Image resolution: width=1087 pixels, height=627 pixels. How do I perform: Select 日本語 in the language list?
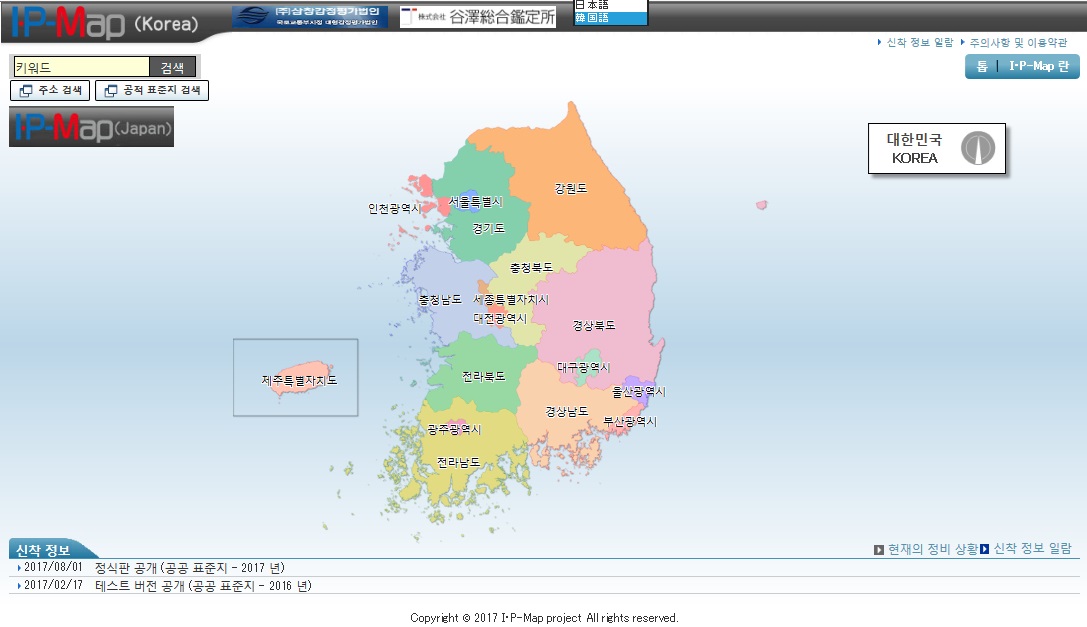(x=610, y=5)
